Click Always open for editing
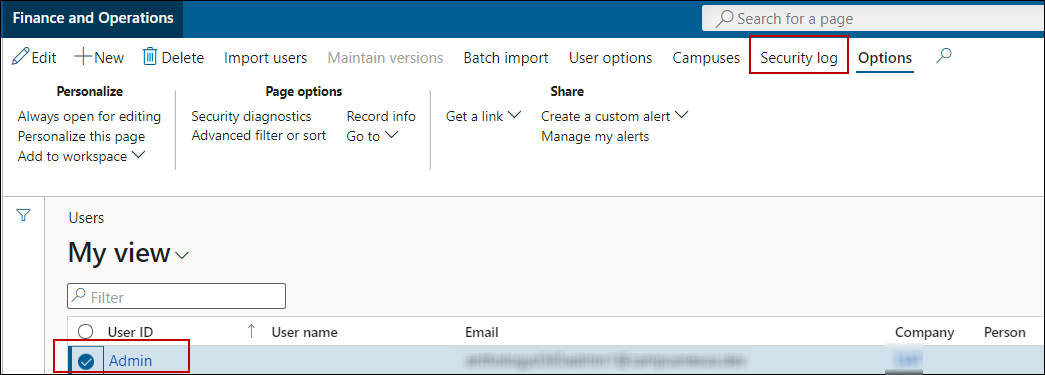This screenshot has height=375, width=1045. (89, 117)
